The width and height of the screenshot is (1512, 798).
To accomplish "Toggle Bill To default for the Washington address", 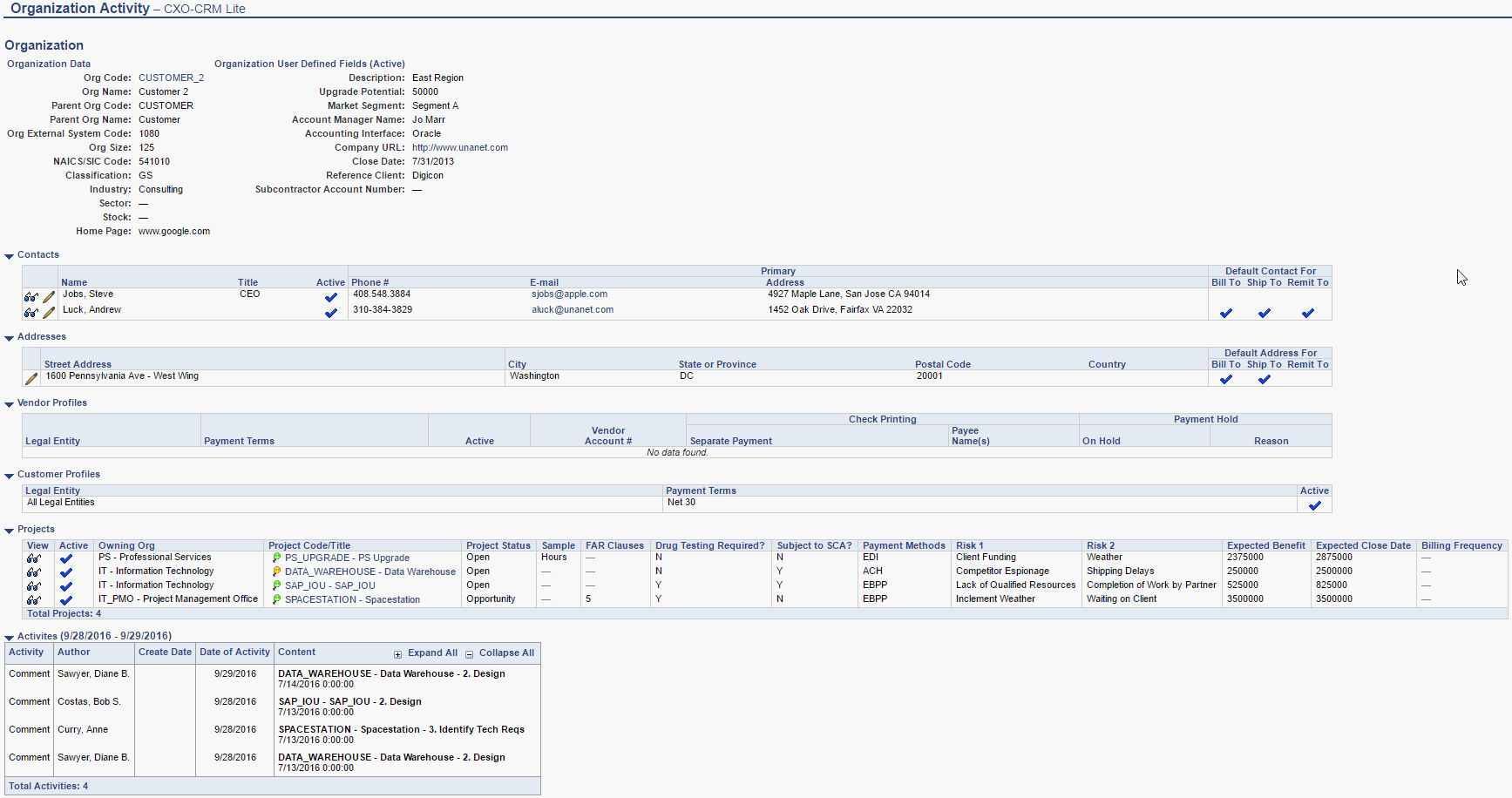I will pos(1225,379).
